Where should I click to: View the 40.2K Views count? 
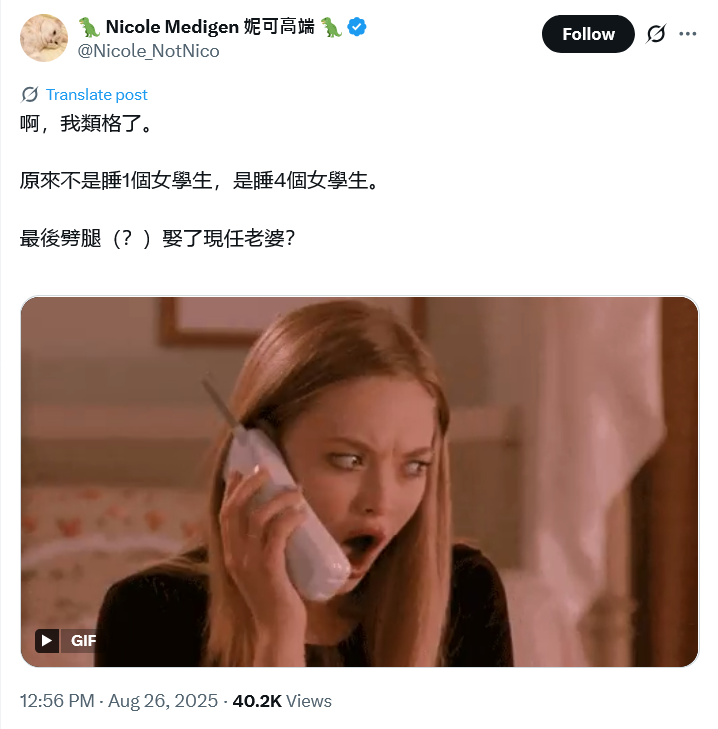pos(282,701)
